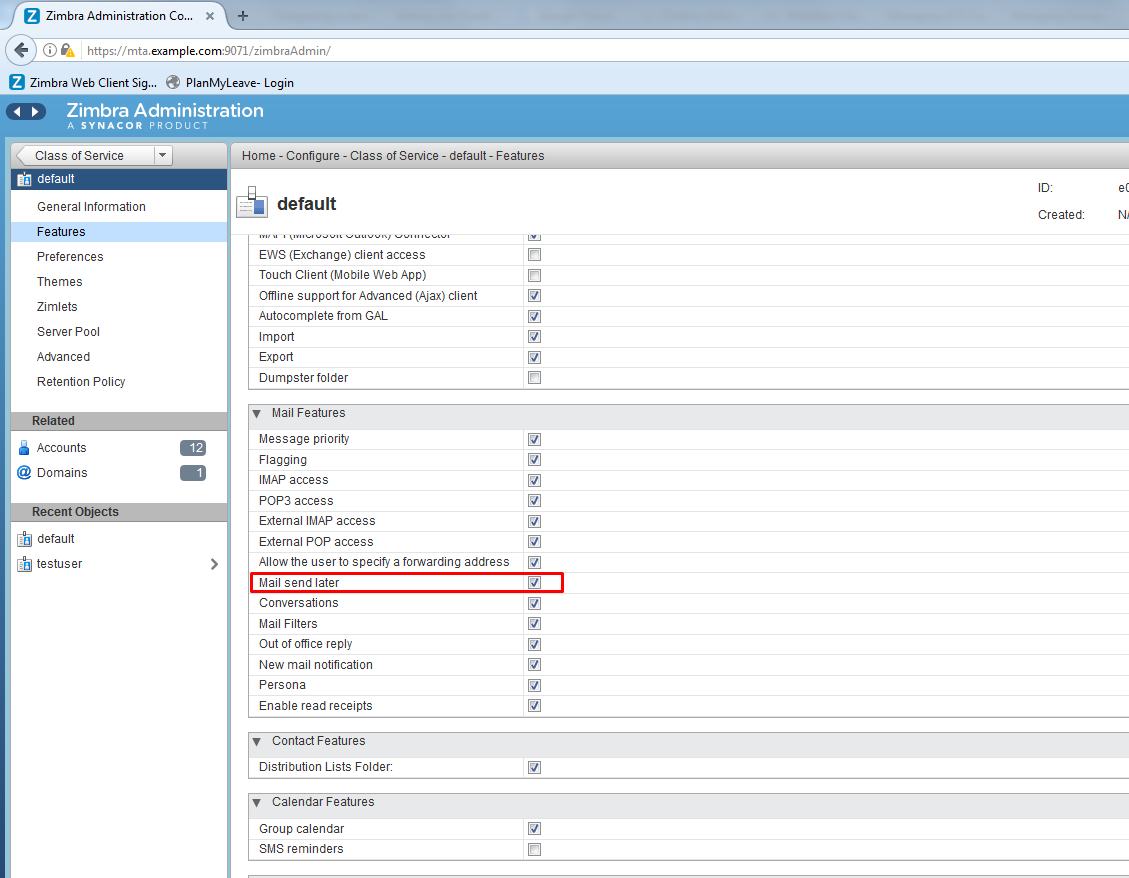Collapse the Mail Features section

click(x=256, y=413)
